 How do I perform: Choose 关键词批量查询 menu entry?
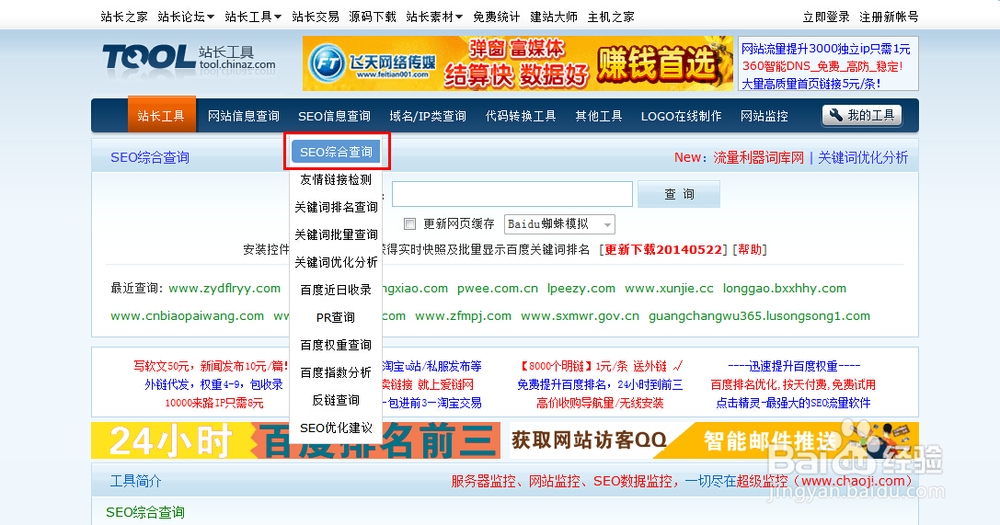point(336,235)
